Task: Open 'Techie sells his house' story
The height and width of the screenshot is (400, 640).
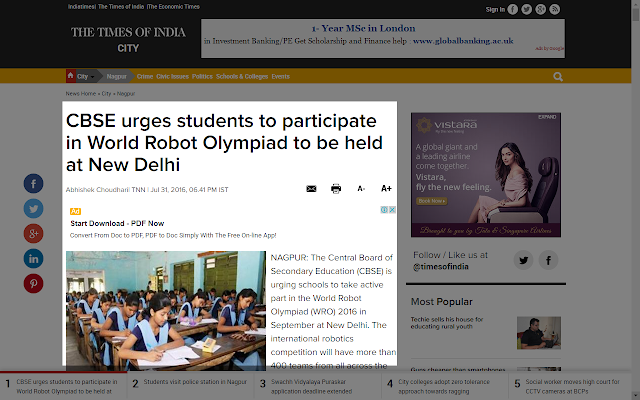Action: 447,323
